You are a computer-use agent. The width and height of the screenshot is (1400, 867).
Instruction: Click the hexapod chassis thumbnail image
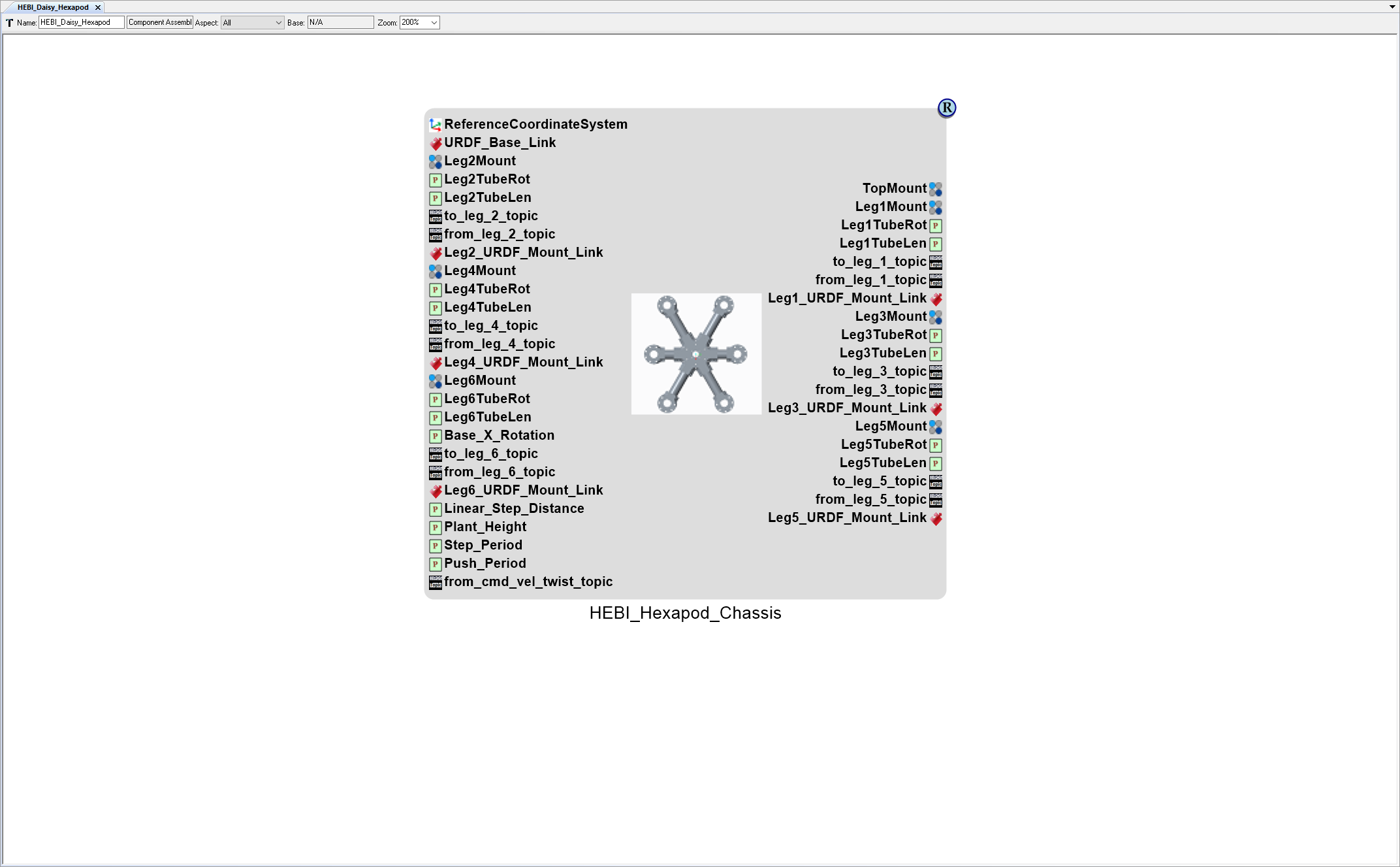[695, 354]
